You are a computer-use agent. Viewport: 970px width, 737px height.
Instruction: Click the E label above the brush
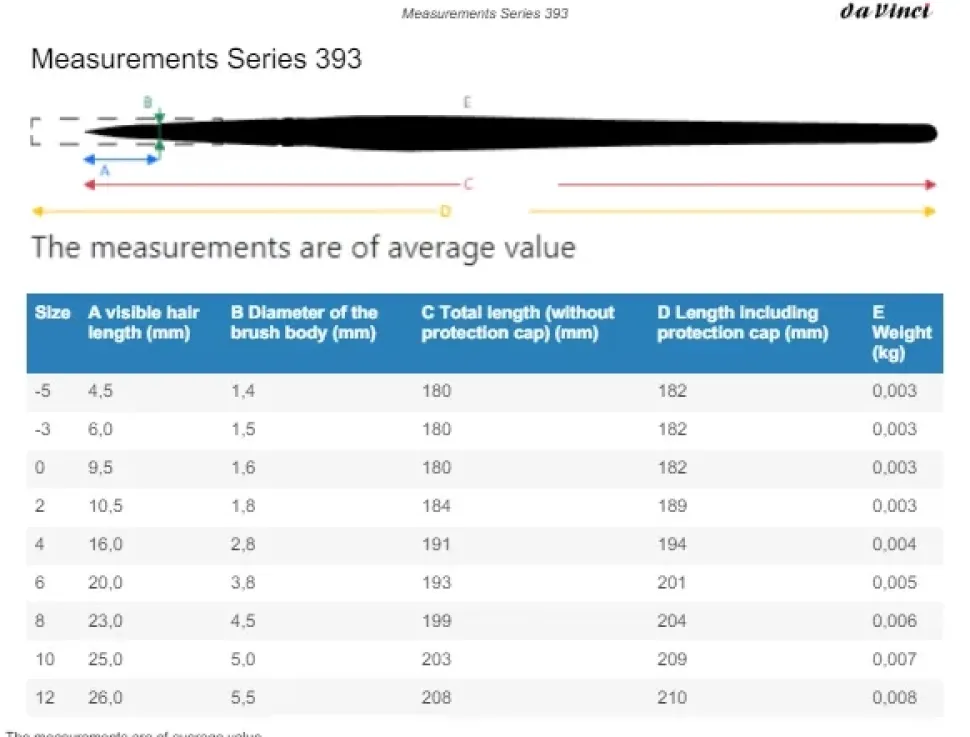pos(467,102)
